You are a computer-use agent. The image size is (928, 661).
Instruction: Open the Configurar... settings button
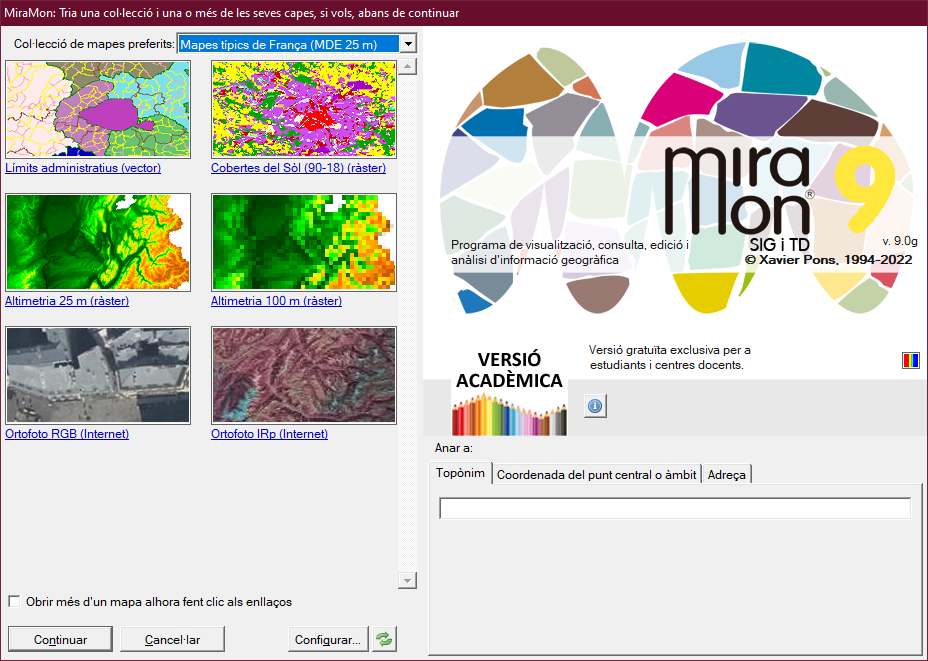(x=328, y=640)
